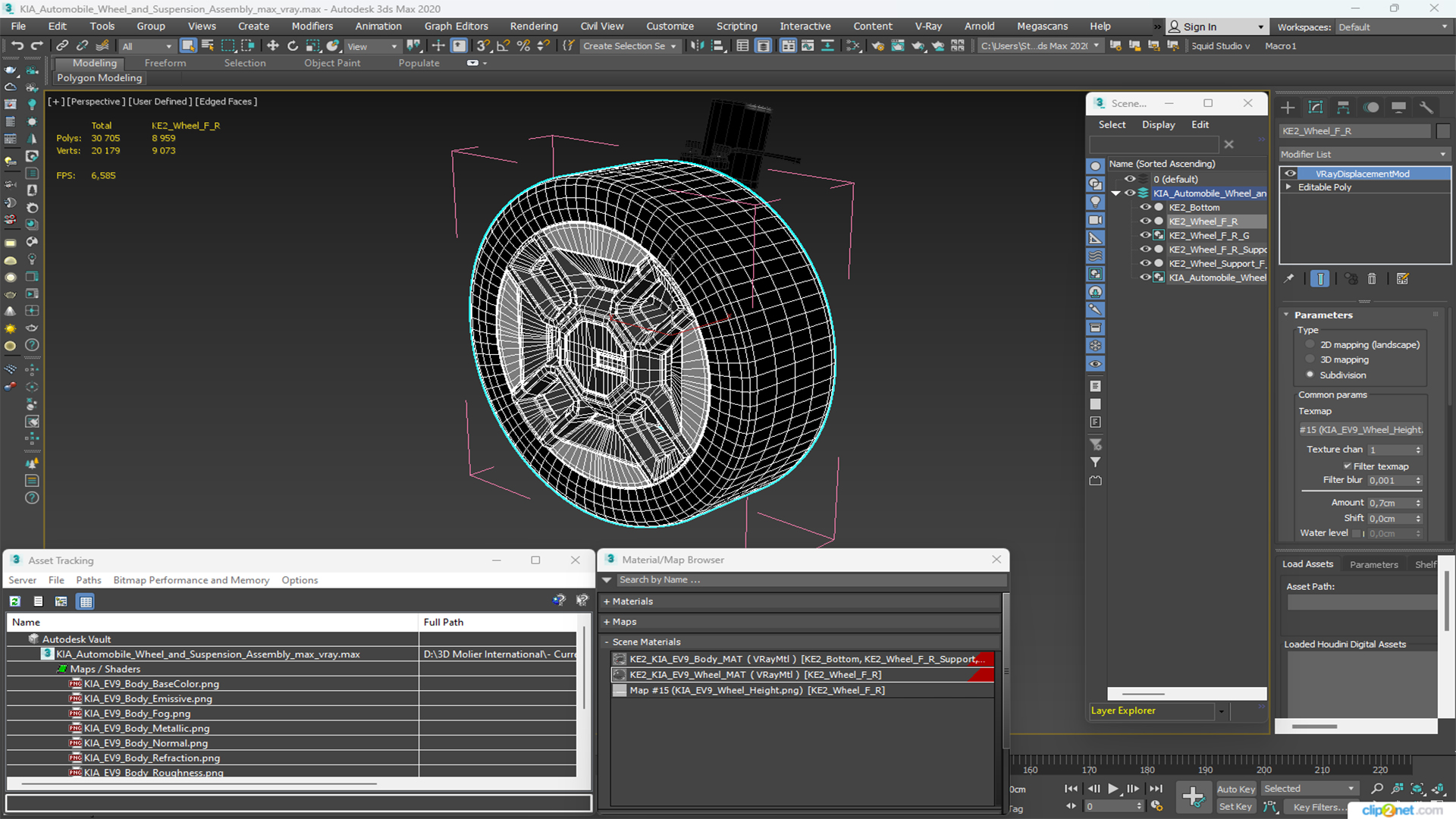Select 3D mapping type
The image size is (1456, 819).
tap(1310, 359)
